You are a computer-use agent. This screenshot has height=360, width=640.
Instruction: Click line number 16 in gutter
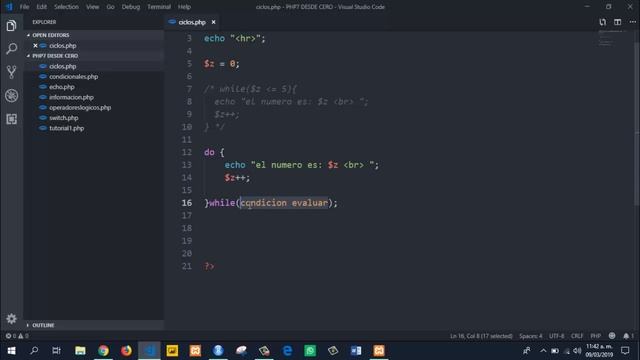(x=187, y=202)
